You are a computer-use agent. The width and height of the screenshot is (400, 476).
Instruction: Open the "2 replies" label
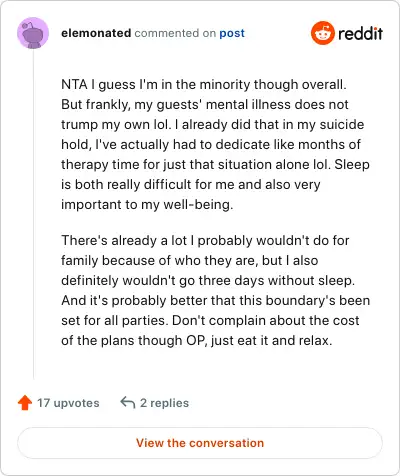click(164, 403)
